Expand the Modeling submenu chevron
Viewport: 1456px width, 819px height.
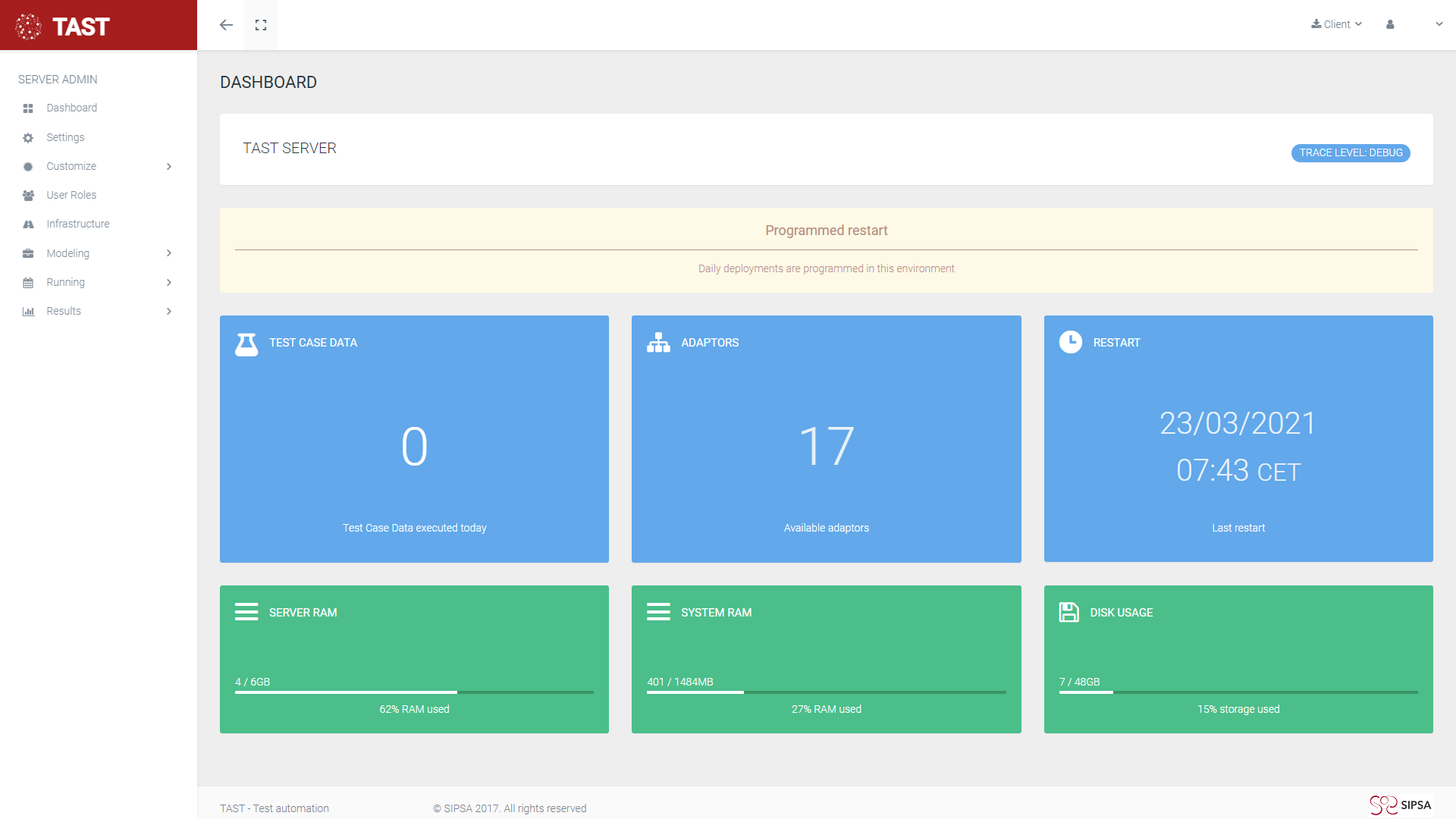point(169,253)
